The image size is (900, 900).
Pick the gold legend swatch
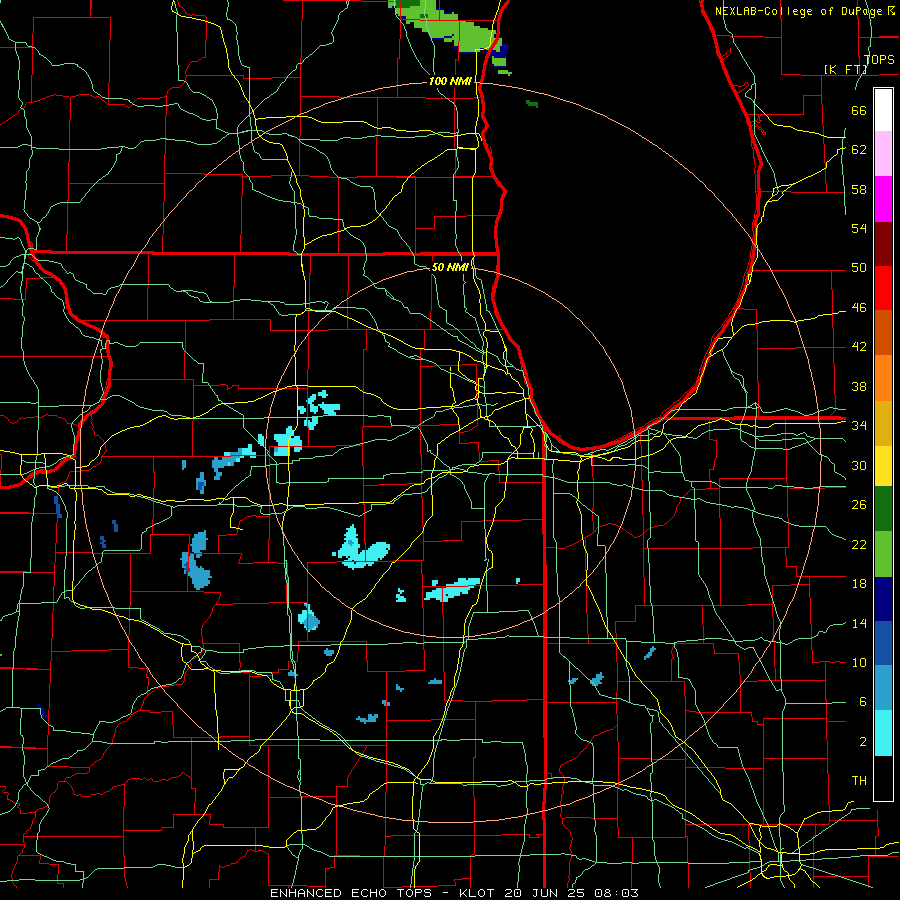click(x=883, y=423)
